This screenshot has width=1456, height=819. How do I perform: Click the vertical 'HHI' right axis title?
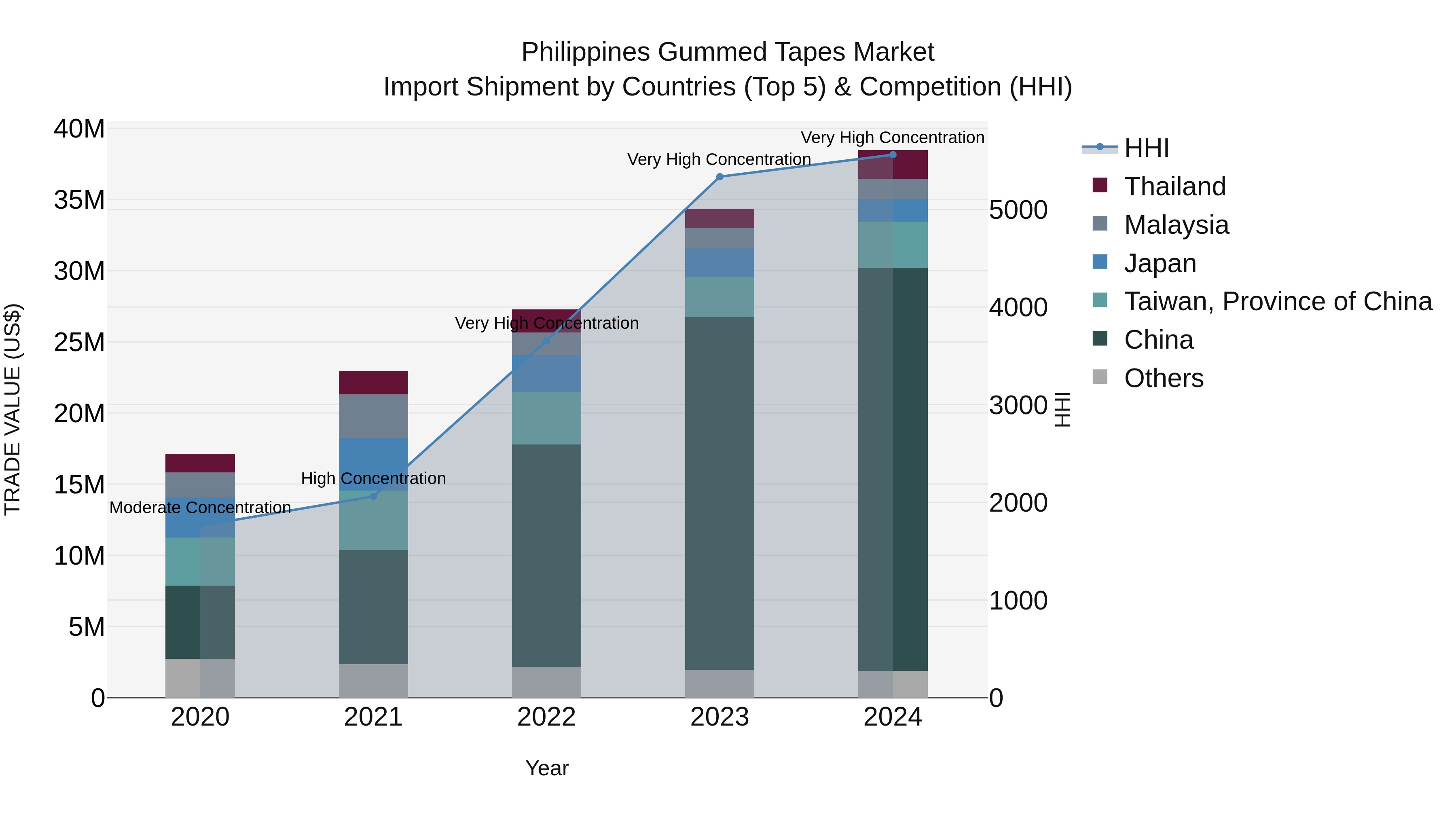(x=1063, y=409)
